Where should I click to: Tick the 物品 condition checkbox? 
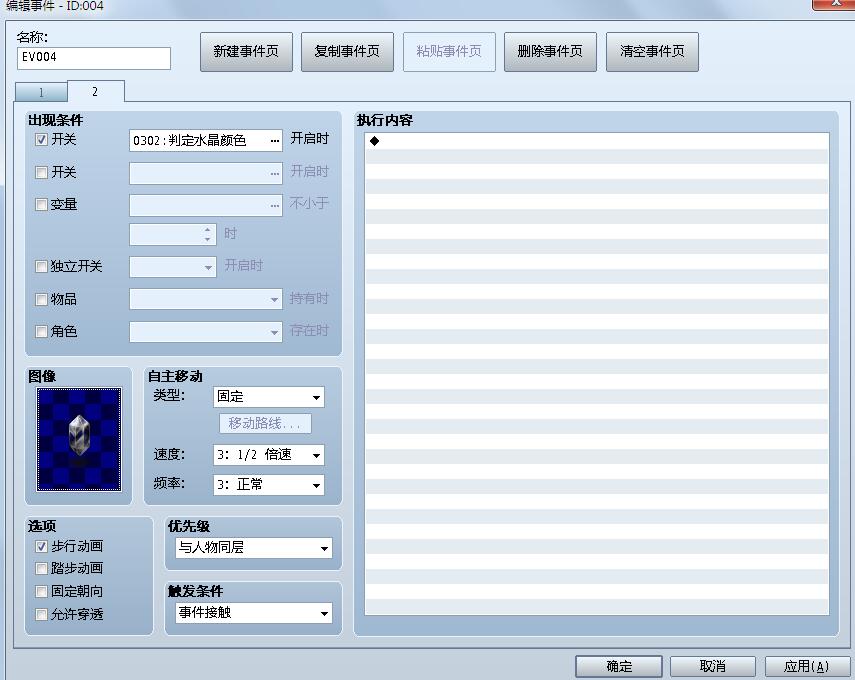[x=41, y=299]
